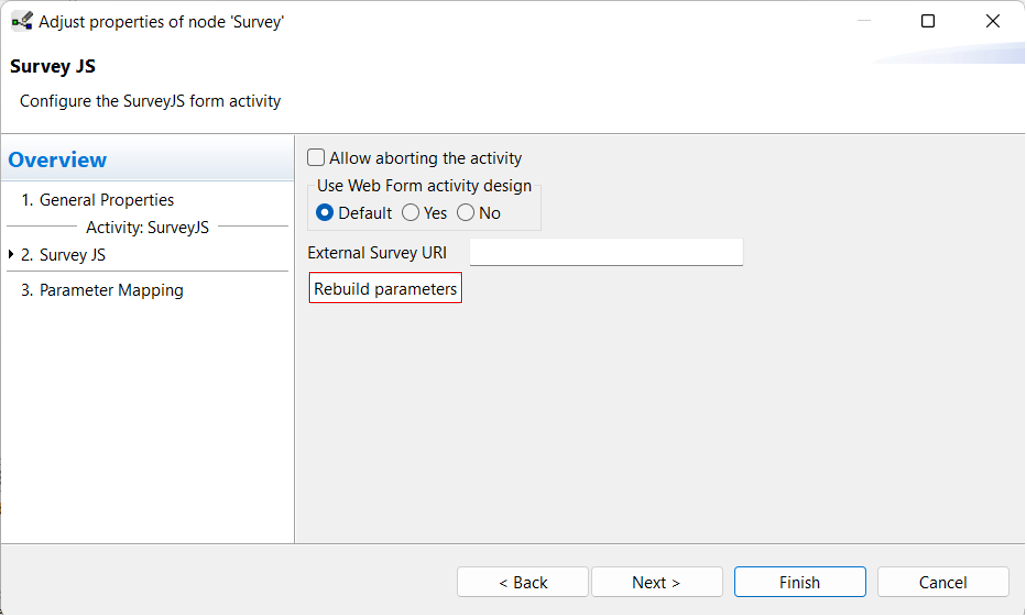The width and height of the screenshot is (1027, 615).
Task: Proceed with the Next > button
Action: coord(656,582)
